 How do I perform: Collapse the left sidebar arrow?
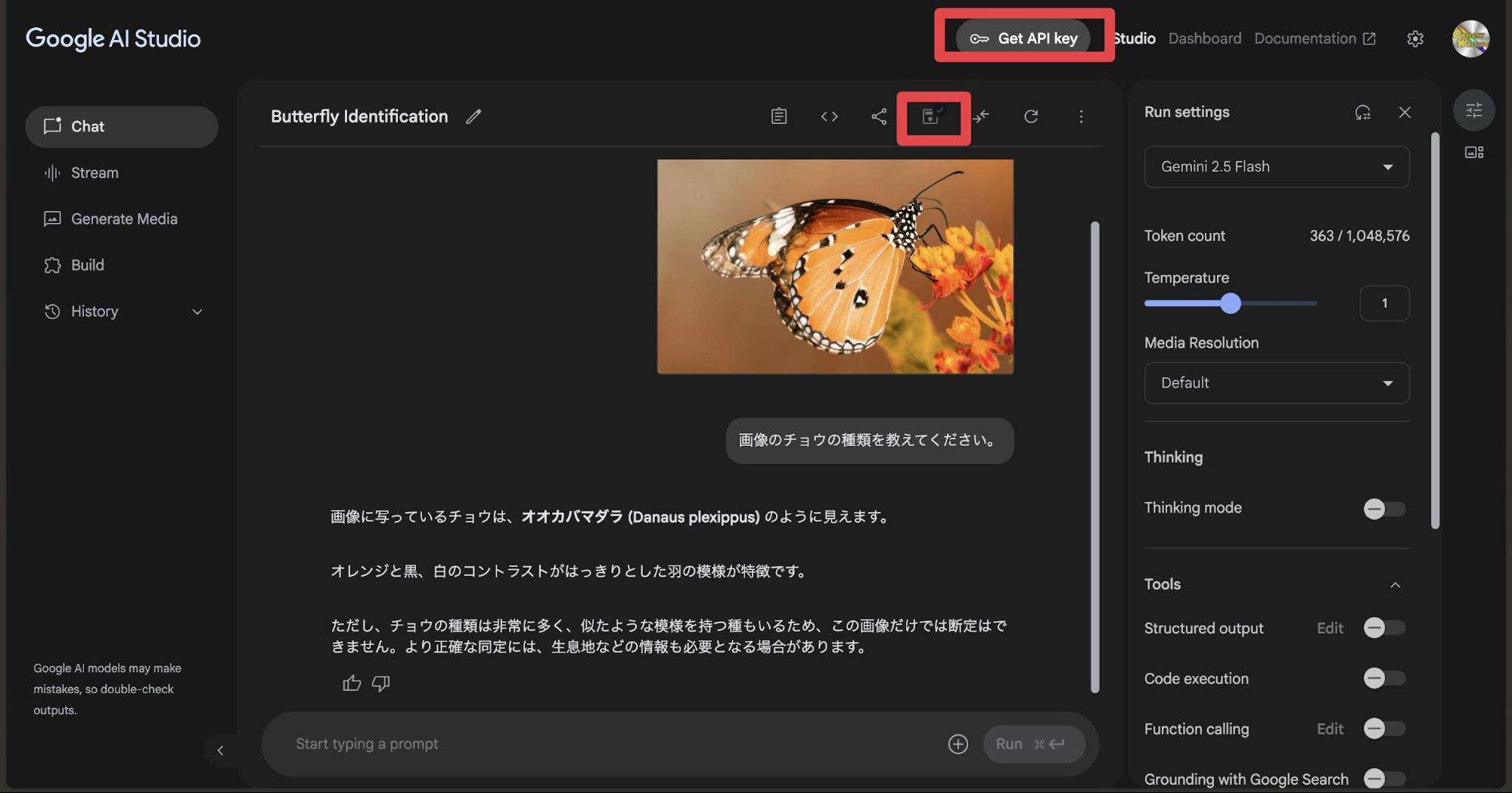(x=220, y=750)
